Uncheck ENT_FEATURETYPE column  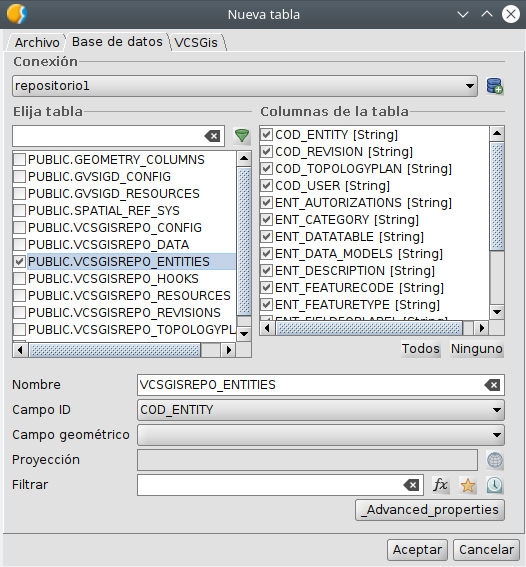pos(266,304)
